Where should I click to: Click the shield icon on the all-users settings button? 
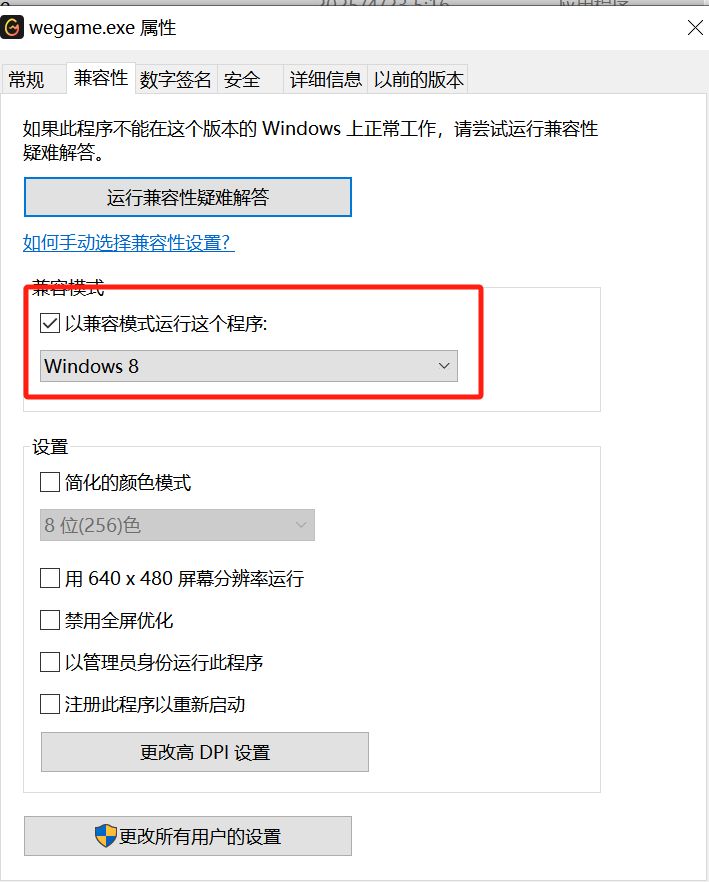(105, 836)
